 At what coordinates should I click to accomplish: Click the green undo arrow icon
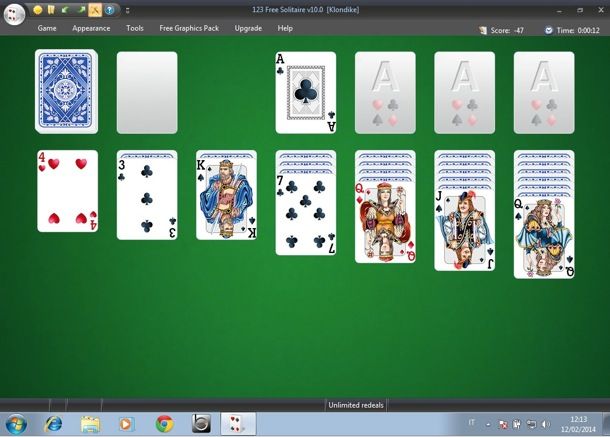coord(65,10)
